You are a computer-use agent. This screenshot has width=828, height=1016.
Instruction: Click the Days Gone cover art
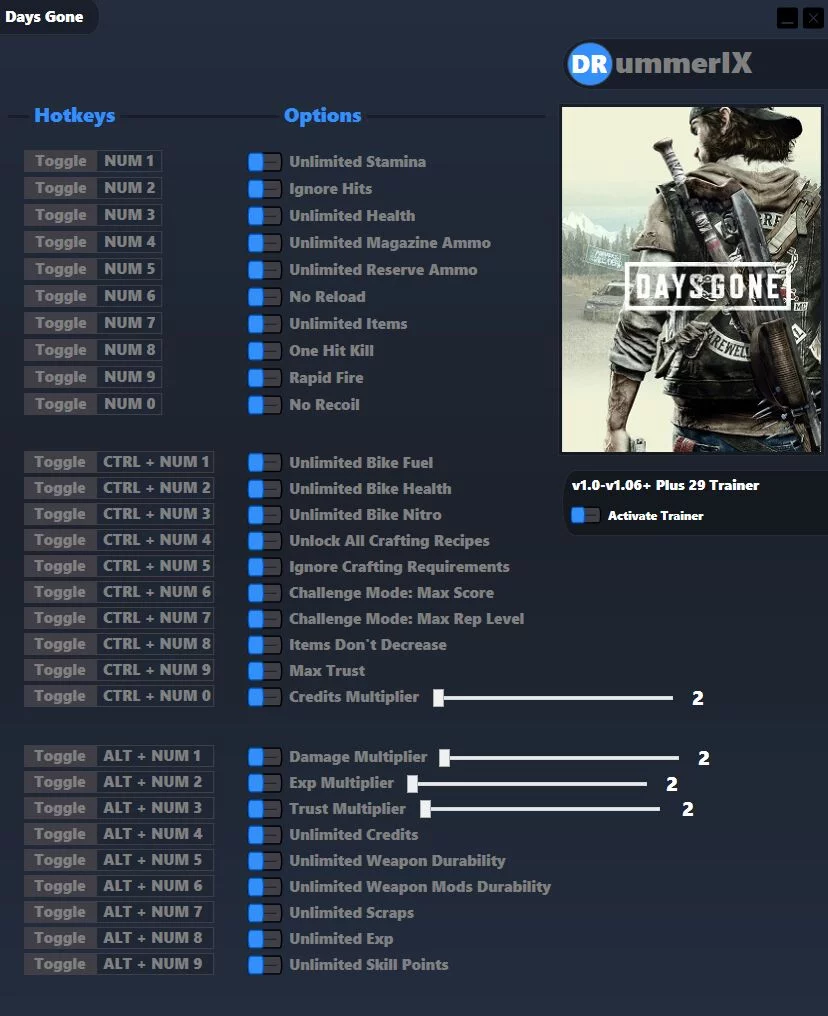(691, 280)
